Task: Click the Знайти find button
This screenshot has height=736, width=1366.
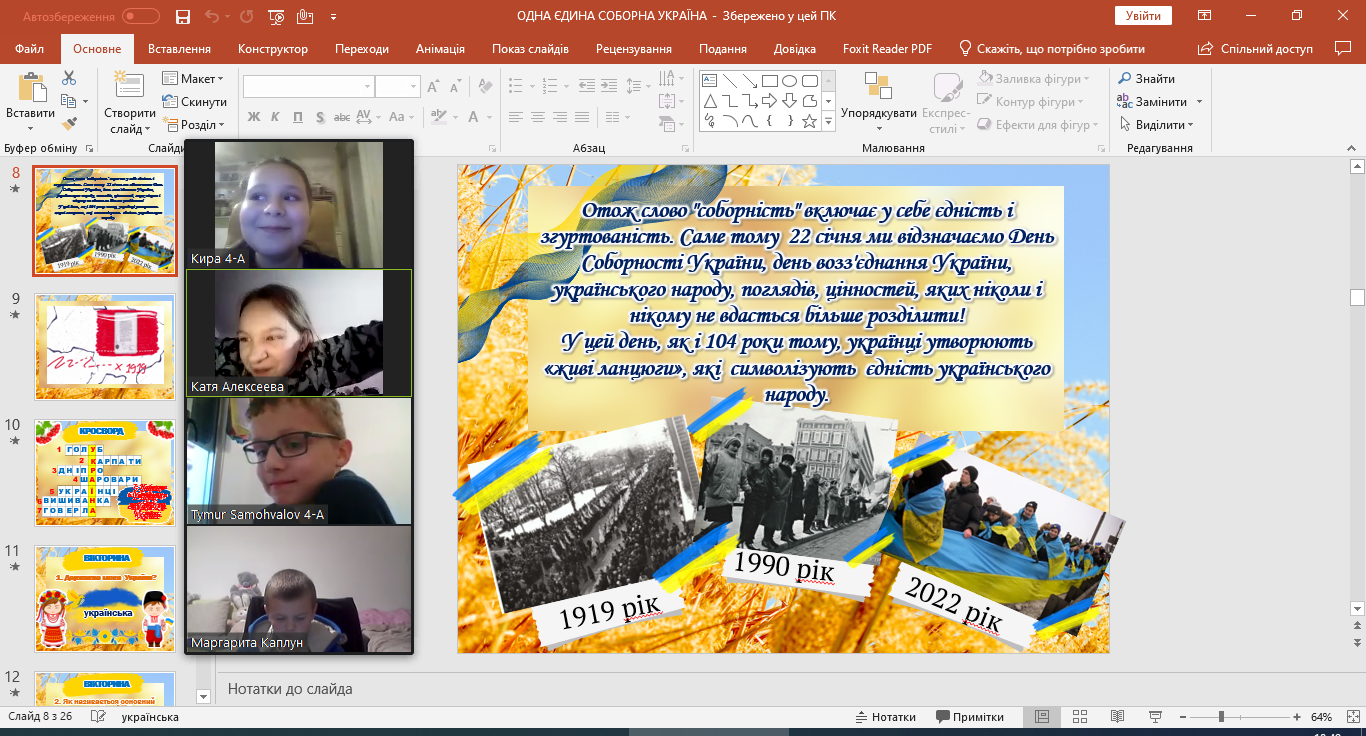Action: [x=1146, y=78]
